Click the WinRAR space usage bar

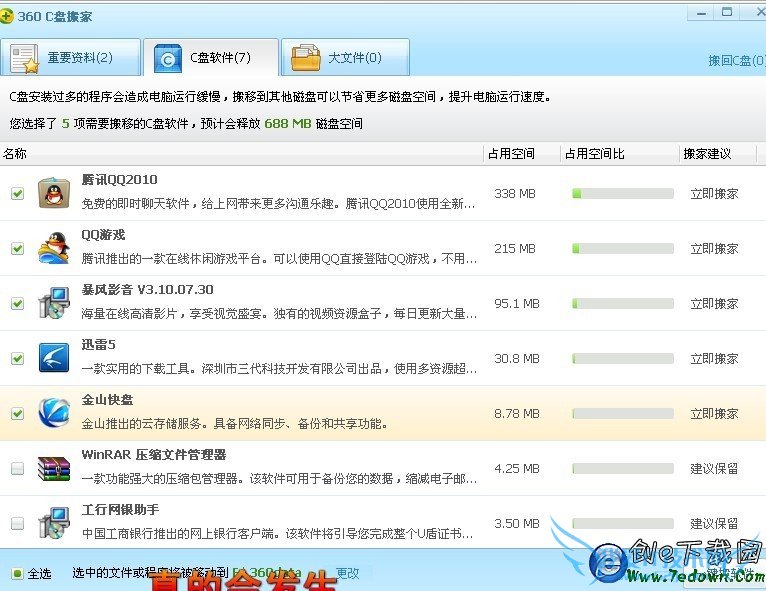coord(623,469)
